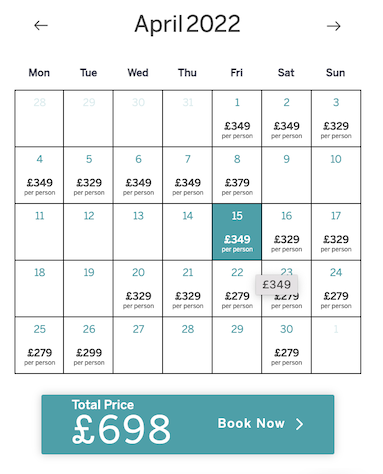Screen dimensions: 383x474
Task: Pick April 5 at £329 per person
Action: tap(89, 175)
